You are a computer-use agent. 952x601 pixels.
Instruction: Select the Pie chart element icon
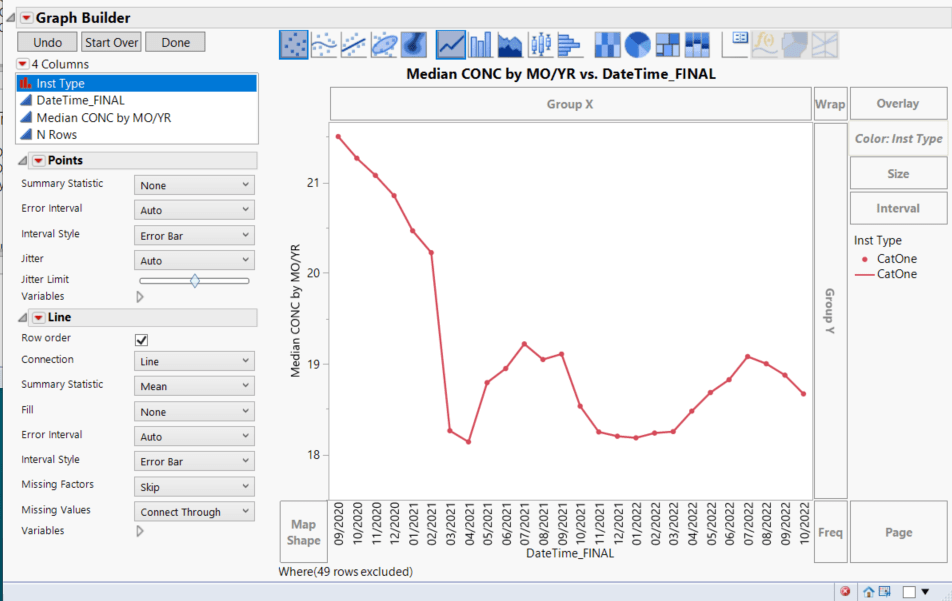pos(638,45)
